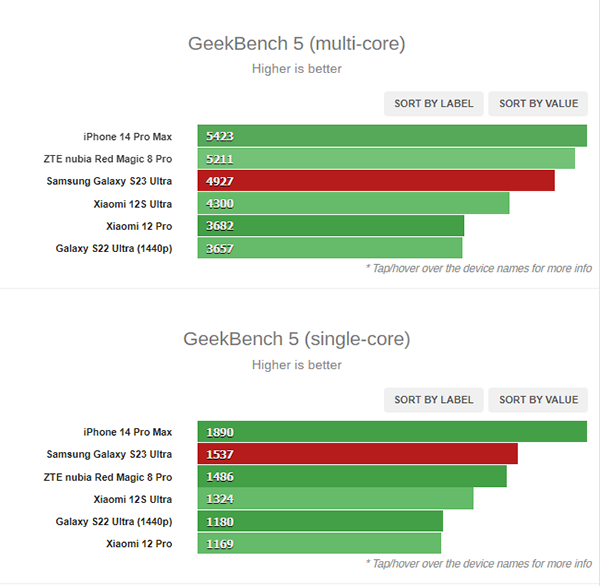This screenshot has width=600, height=586.
Task: Open Samsung Galaxy S23 Ultra multi-core device name
Action: click(x=109, y=181)
